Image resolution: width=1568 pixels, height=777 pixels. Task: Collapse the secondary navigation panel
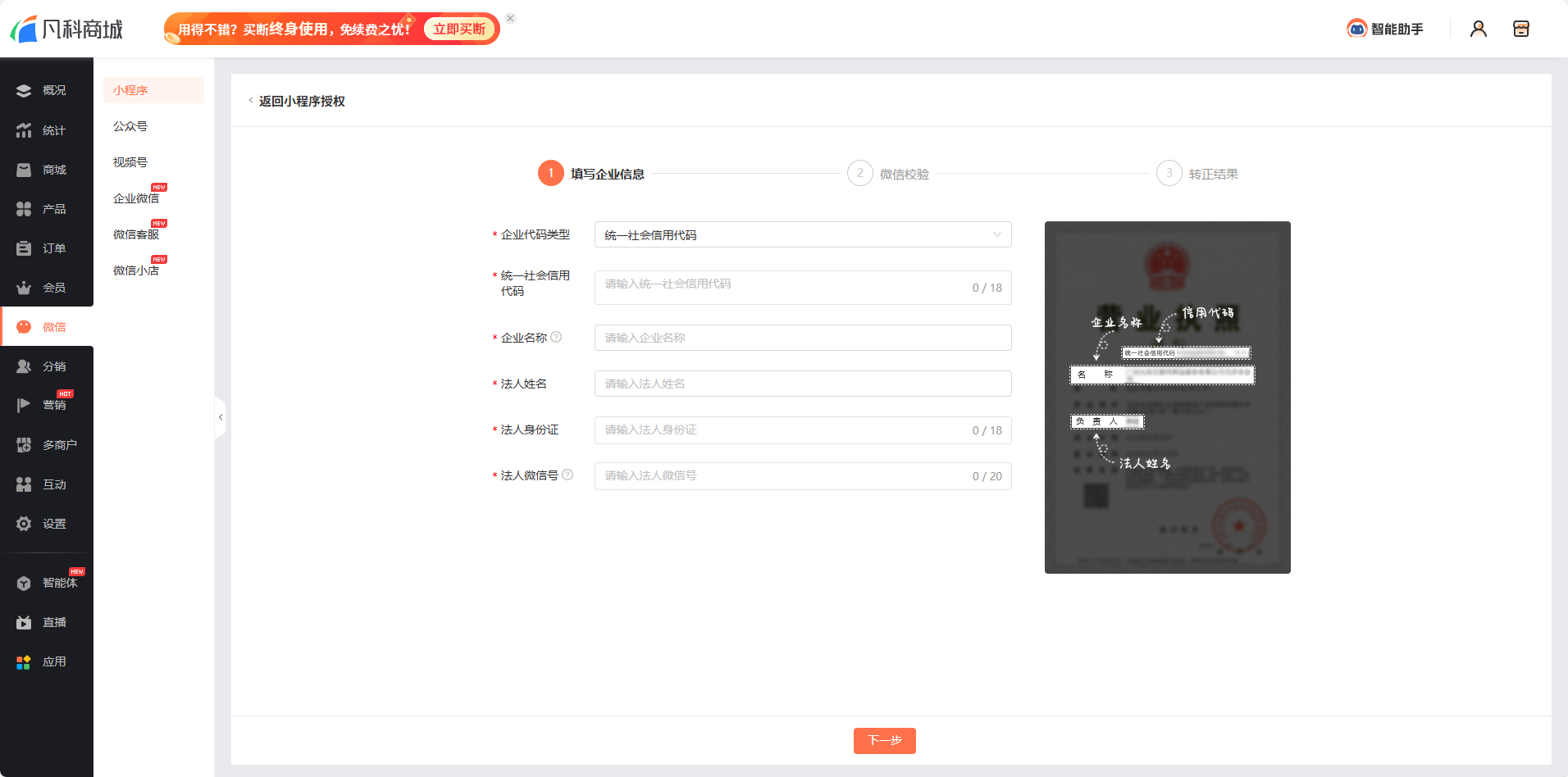(x=221, y=418)
